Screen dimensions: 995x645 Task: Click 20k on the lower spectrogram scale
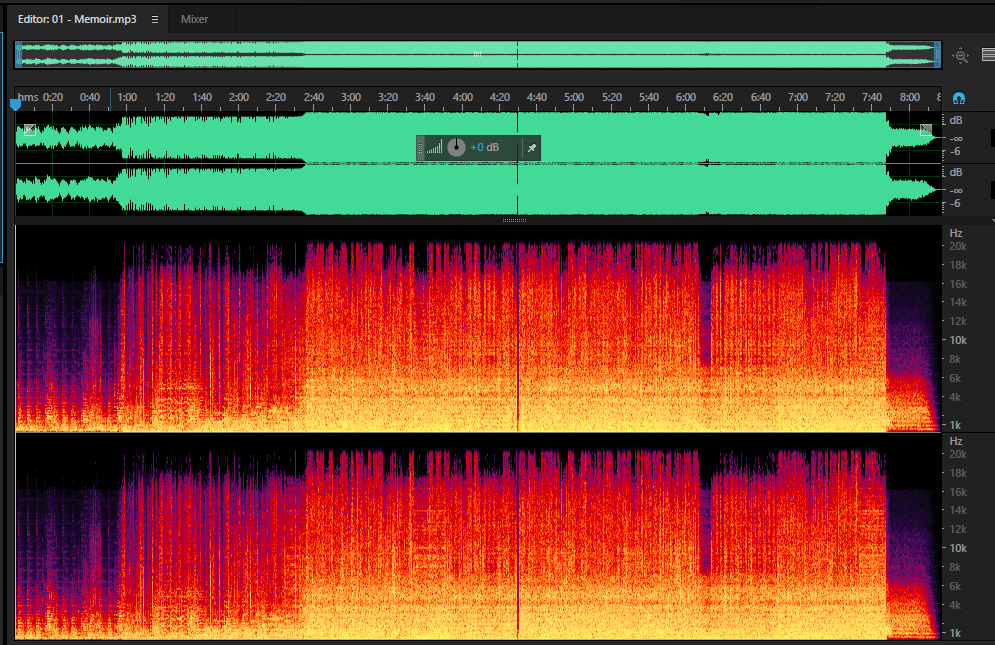[x=958, y=455]
